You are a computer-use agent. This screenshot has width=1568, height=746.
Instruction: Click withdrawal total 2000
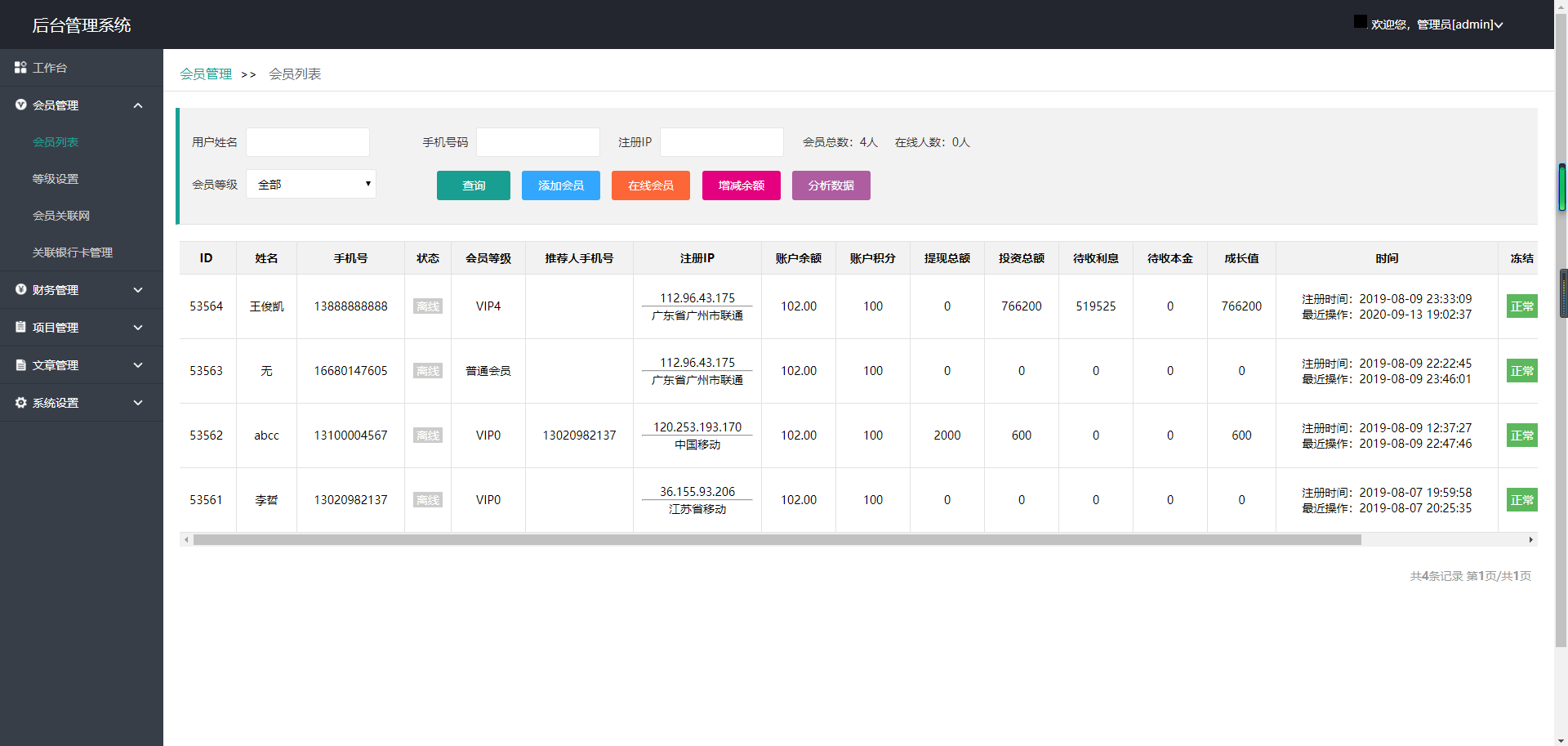[x=947, y=436]
